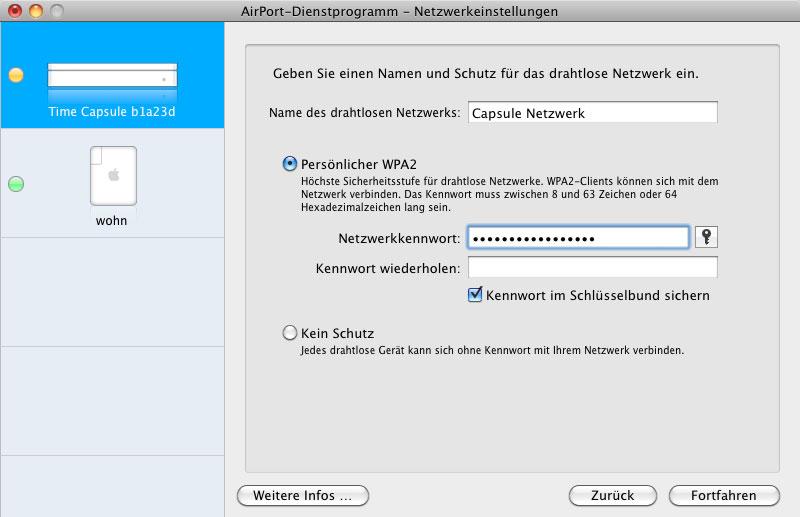Select the Persönlicher WPA2 radio button
800x517 pixels.
(x=290, y=164)
